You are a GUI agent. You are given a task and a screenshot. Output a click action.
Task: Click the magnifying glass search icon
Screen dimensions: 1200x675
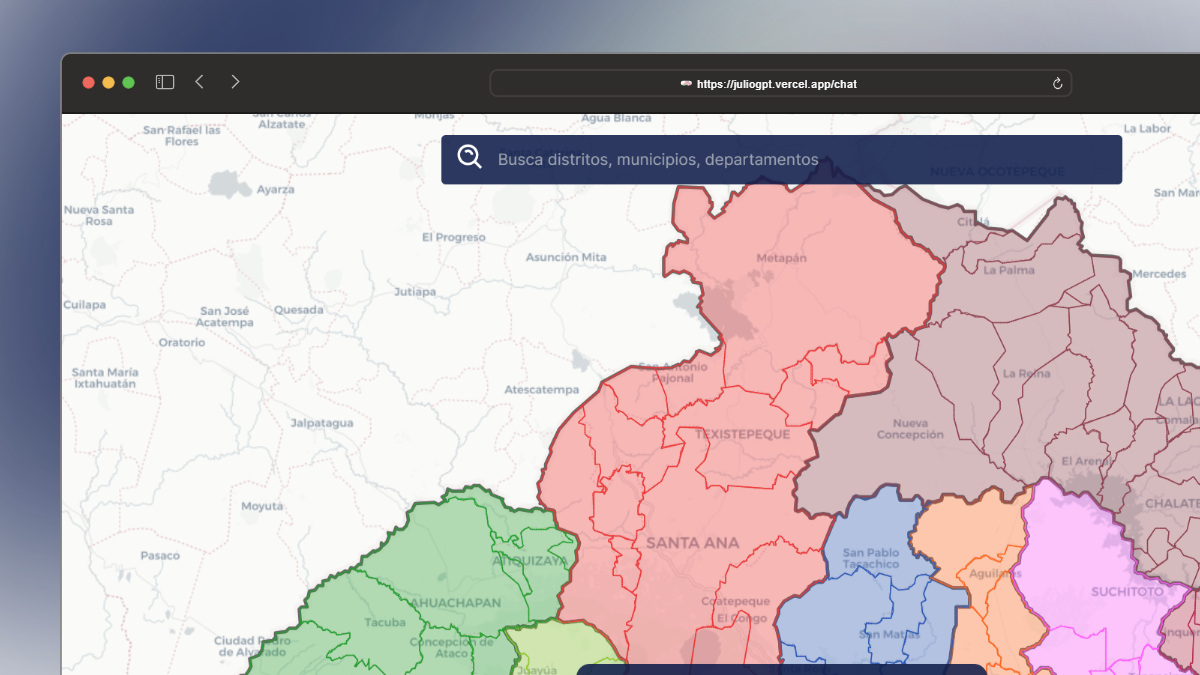click(x=469, y=157)
